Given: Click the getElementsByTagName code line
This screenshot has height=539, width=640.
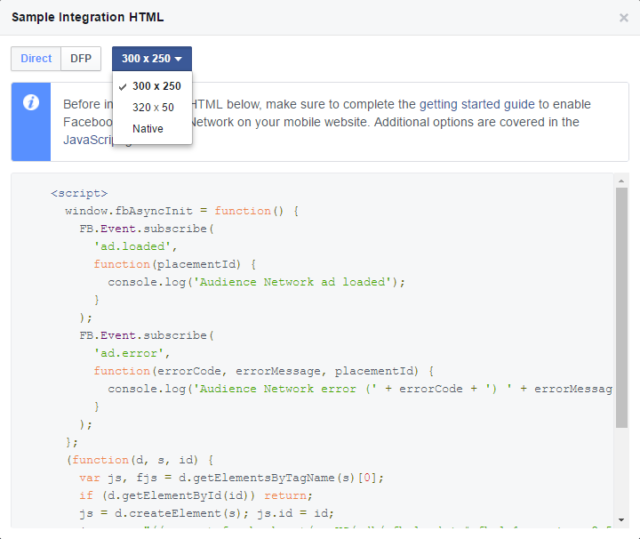Looking at the screenshot, I should click(x=231, y=478).
